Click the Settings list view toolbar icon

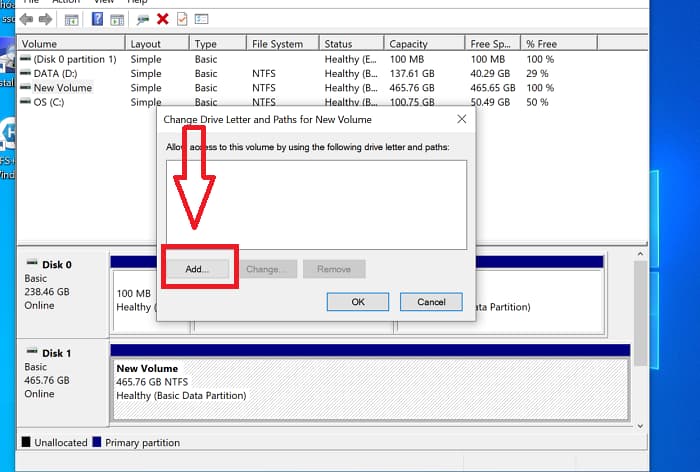pos(202,19)
